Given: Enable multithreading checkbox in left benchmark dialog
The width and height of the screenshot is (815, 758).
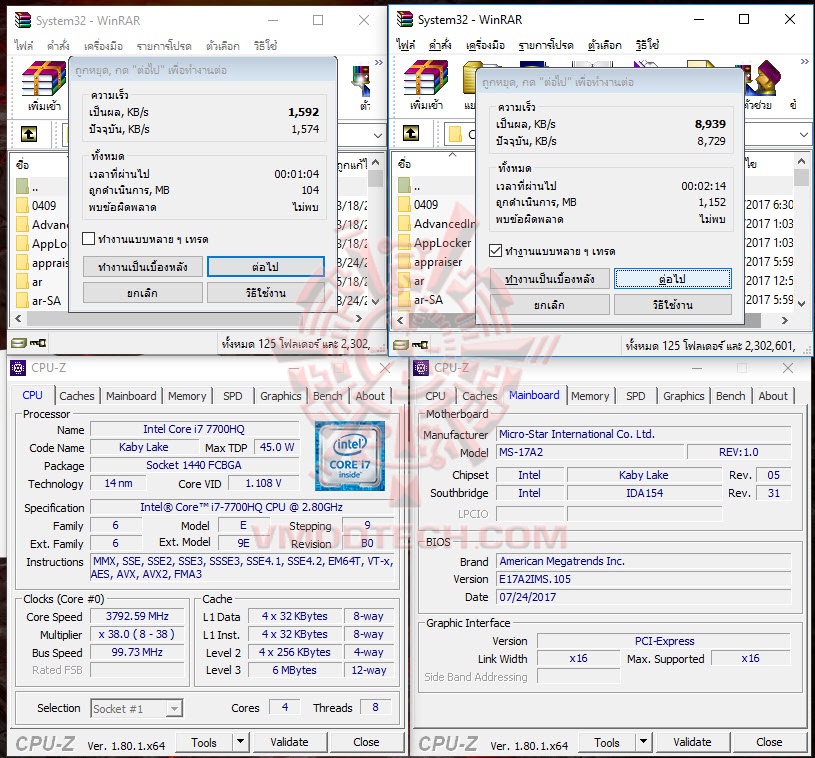Looking at the screenshot, I should coord(88,239).
